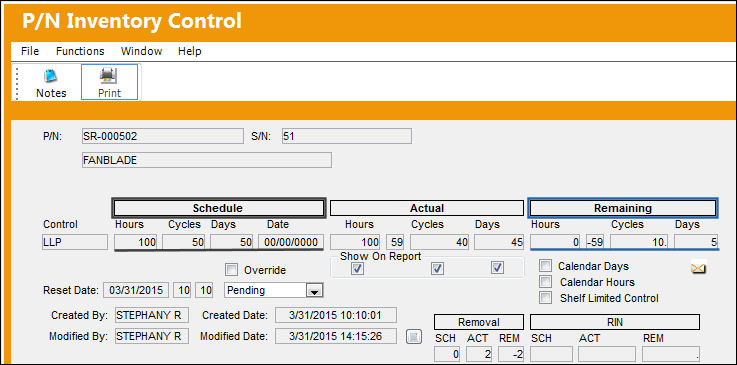Click the second Reset Date time box 10

[x=204, y=290]
